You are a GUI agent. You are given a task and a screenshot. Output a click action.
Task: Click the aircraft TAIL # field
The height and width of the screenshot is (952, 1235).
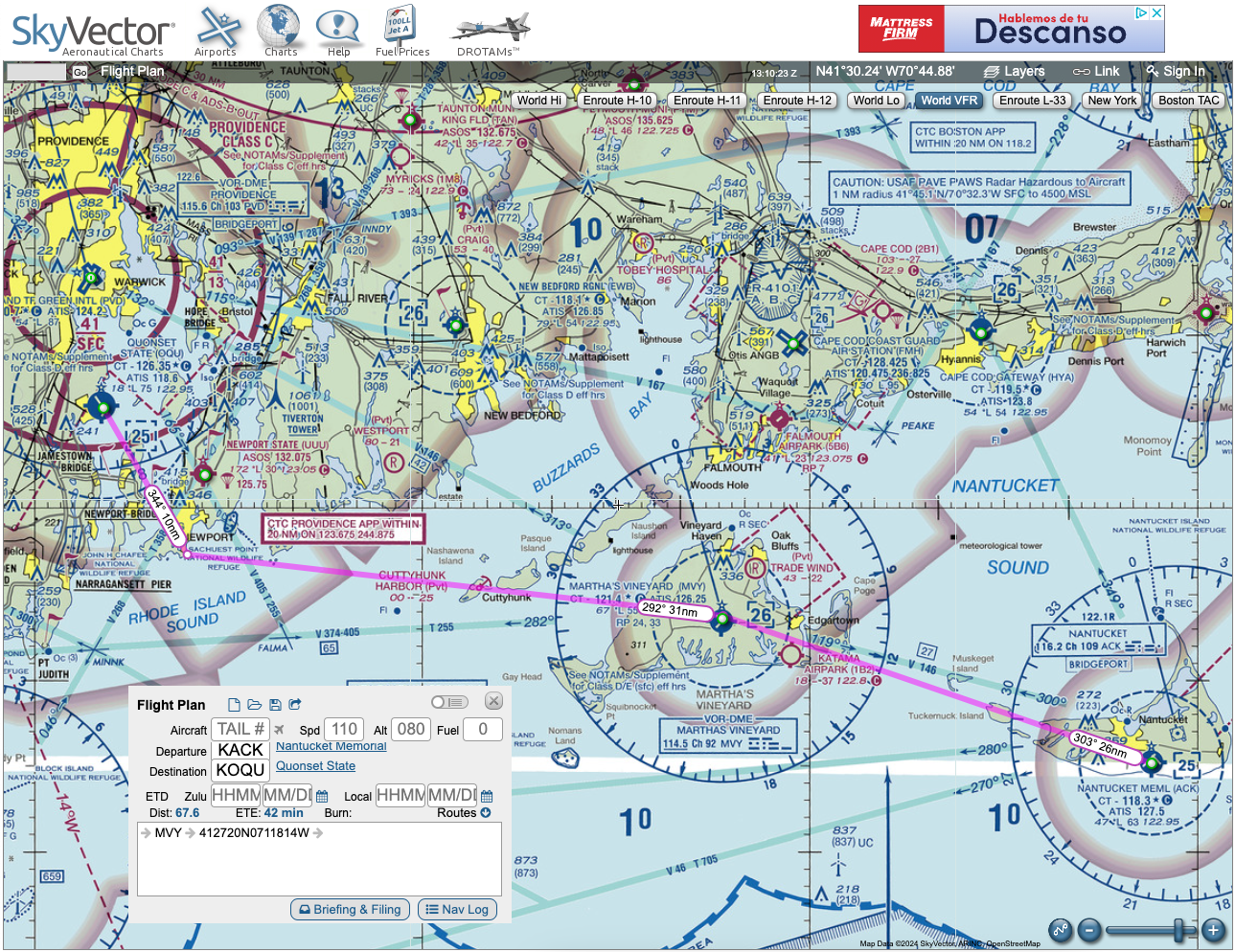(240, 730)
